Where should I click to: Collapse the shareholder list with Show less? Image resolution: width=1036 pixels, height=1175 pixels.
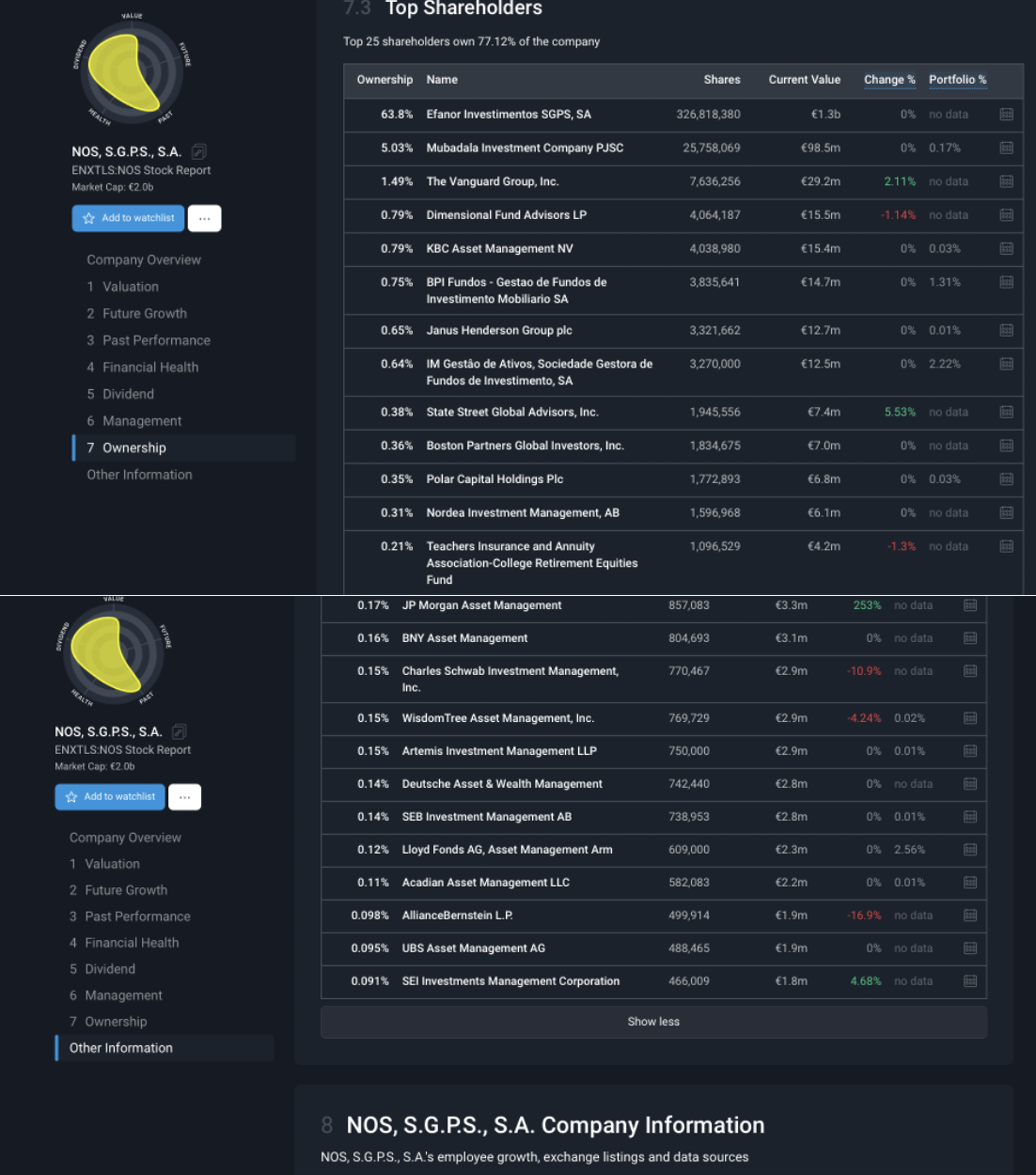click(x=653, y=1022)
